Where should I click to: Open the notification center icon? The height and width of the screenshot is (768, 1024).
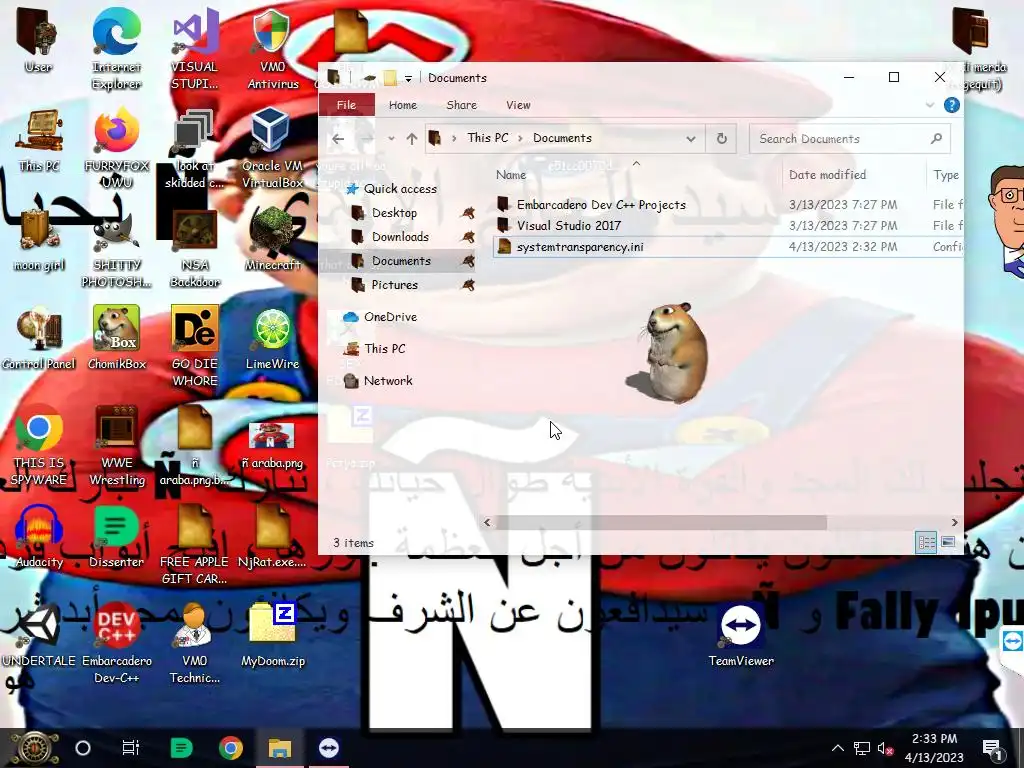(x=992, y=748)
